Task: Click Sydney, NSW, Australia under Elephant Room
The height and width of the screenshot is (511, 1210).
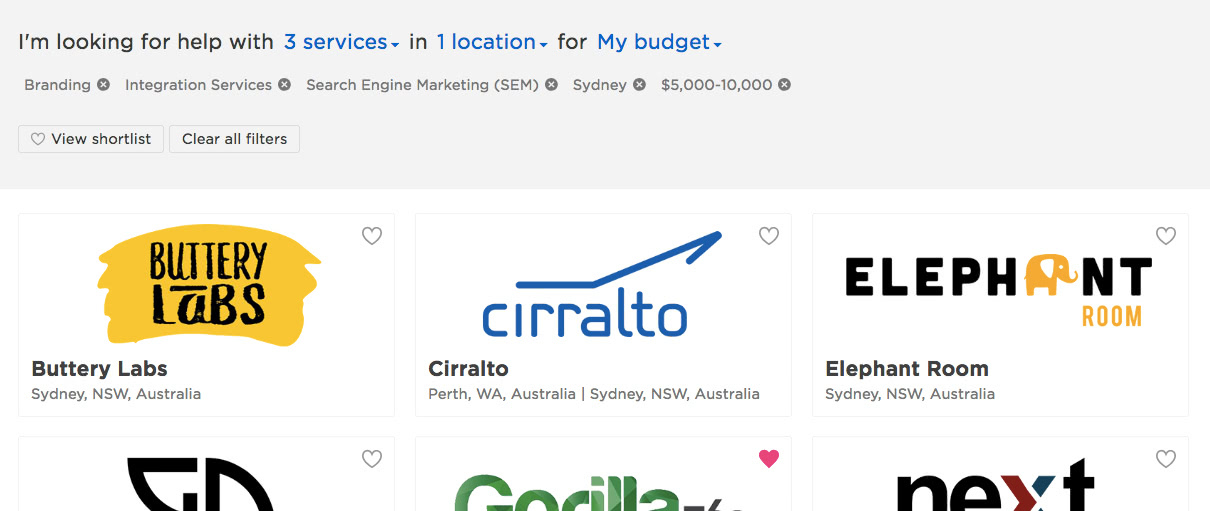Action: point(910,394)
